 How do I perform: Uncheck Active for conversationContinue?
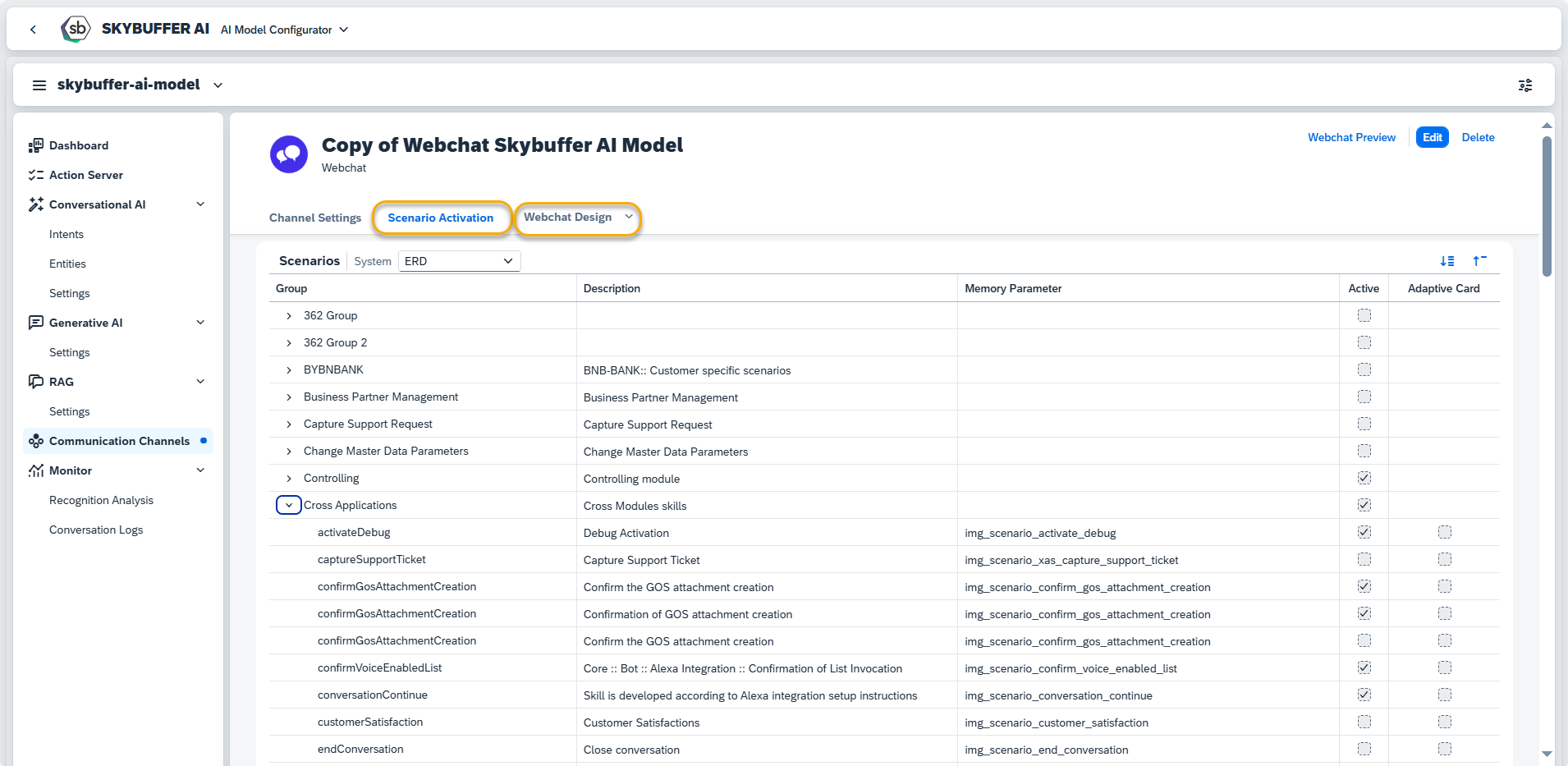point(1364,695)
